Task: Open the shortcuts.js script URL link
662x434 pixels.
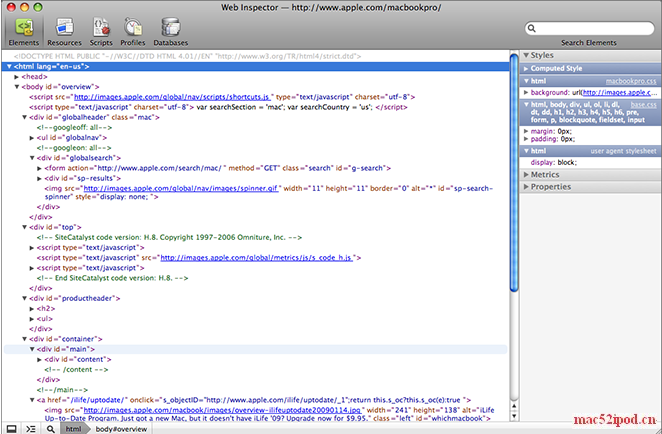Action: (x=172, y=97)
